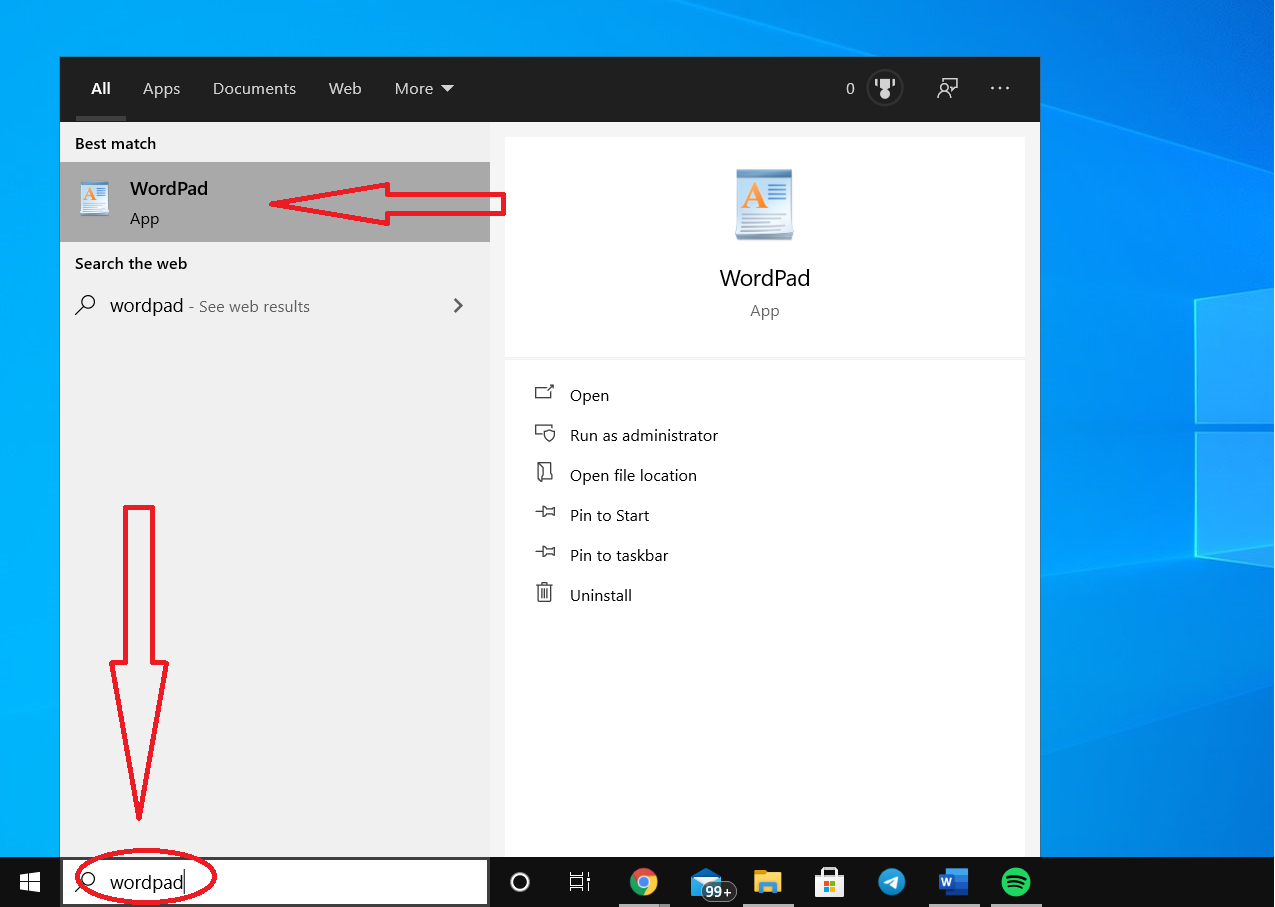Select Pin to taskbar
This screenshot has width=1275, height=907.
click(619, 556)
